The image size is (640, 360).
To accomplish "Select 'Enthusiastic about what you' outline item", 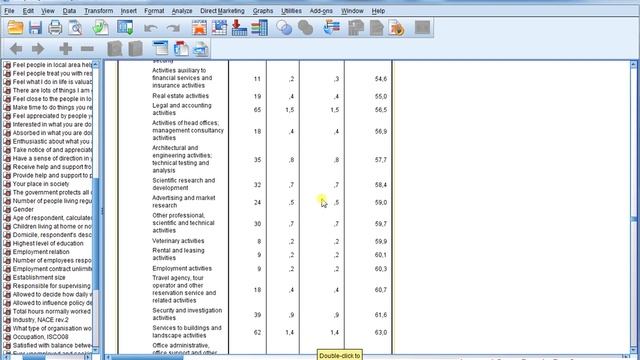I will click(52, 141).
